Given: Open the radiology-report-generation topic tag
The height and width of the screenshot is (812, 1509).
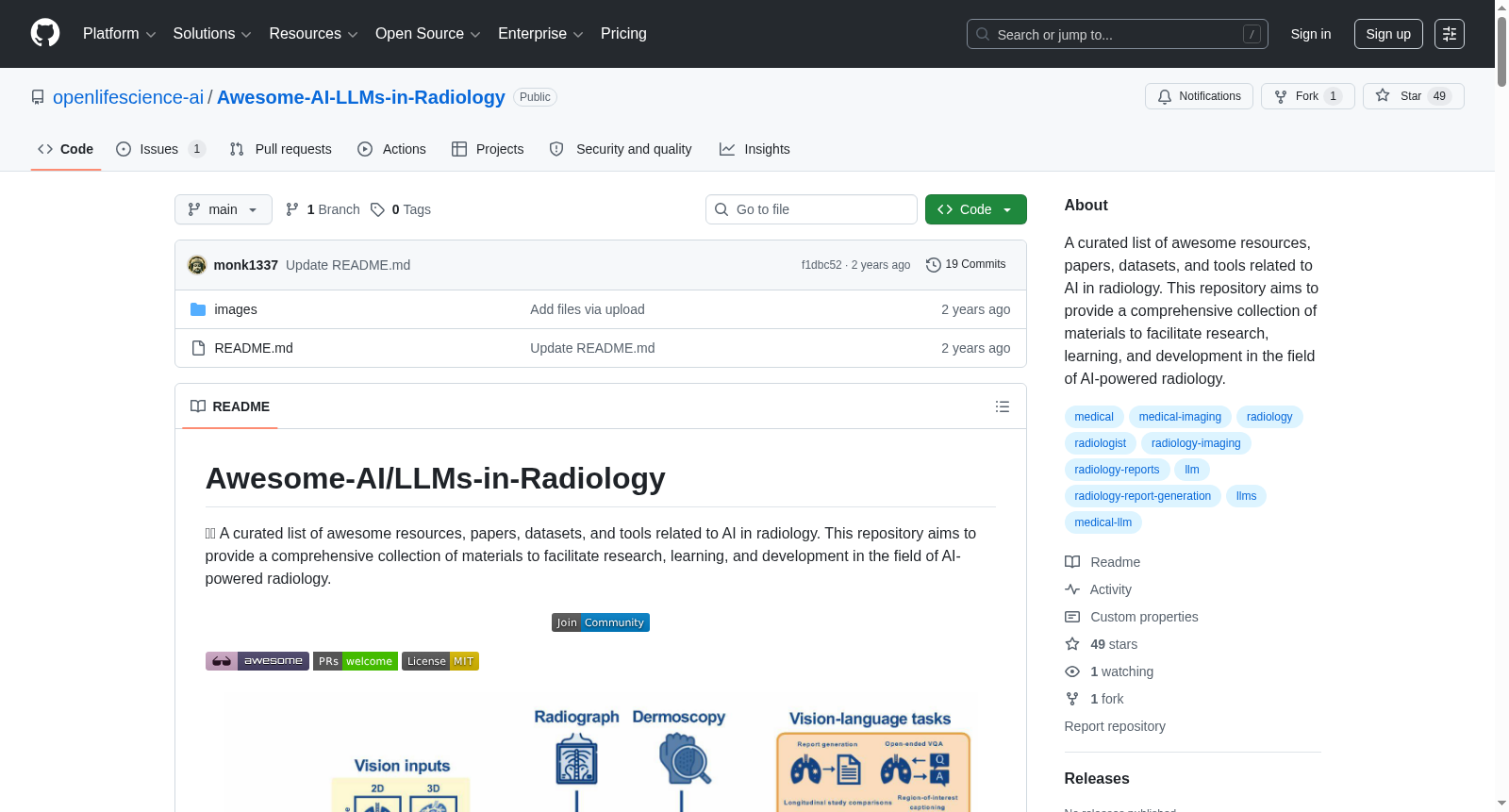Looking at the screenshot, I should click(x=1143, y=496).
